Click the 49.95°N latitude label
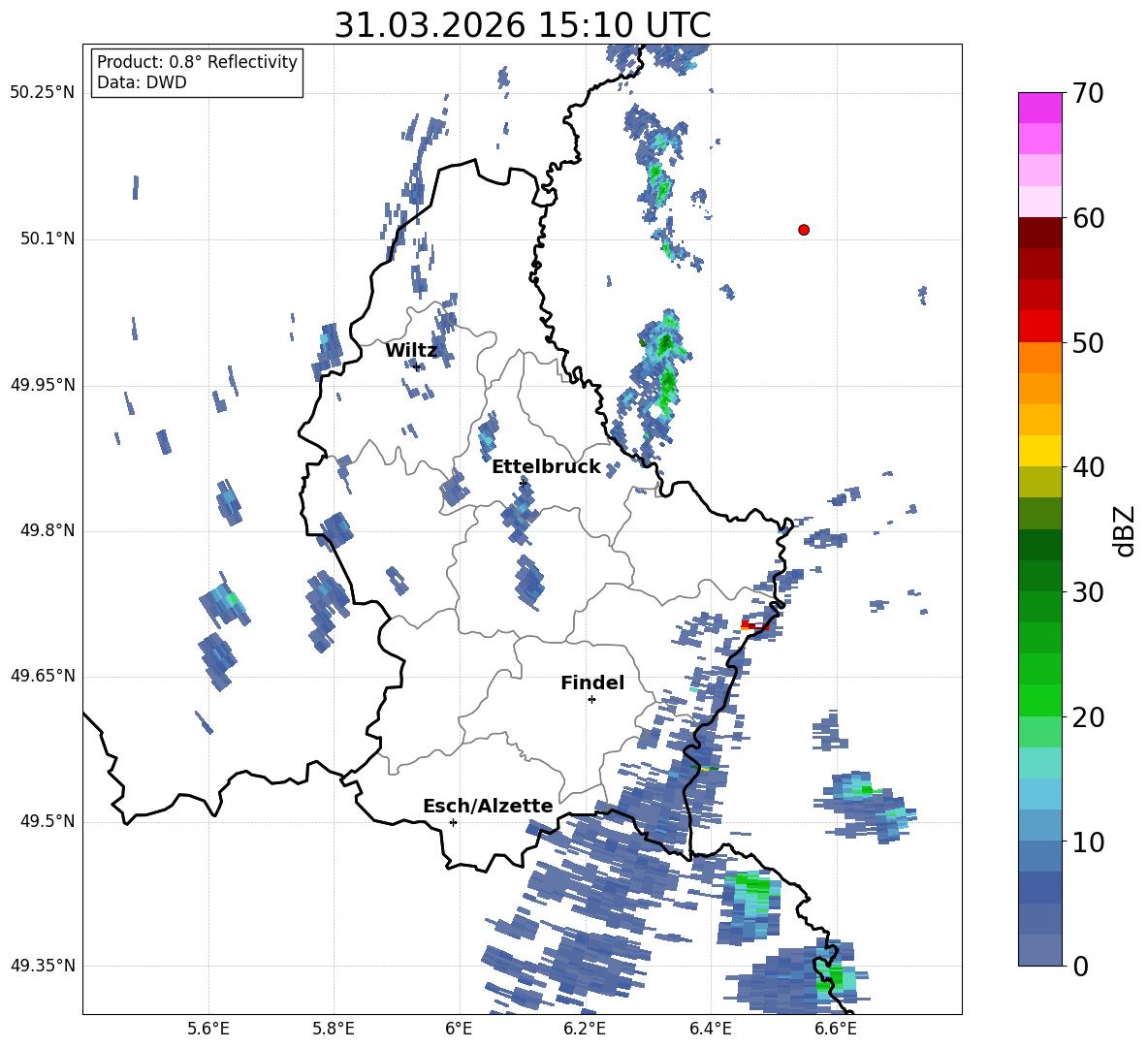 (x=42, y=385)
